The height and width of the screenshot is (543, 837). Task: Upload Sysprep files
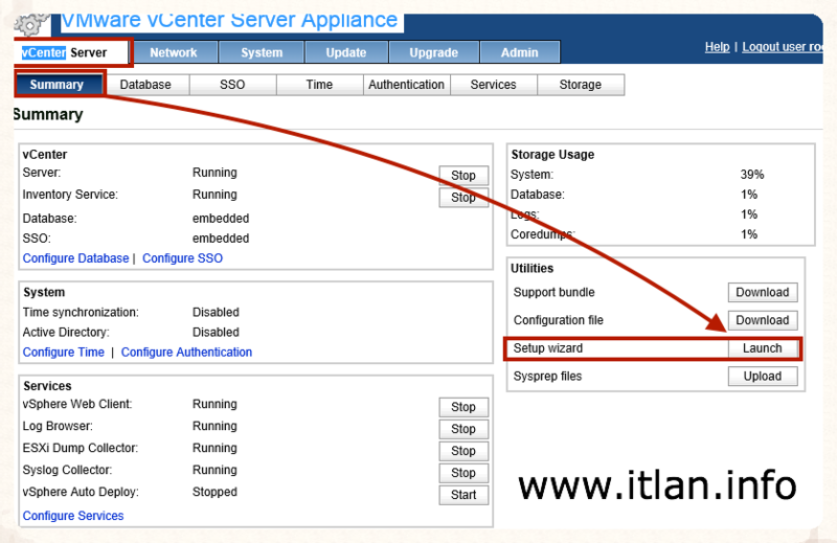pos(762,377)
